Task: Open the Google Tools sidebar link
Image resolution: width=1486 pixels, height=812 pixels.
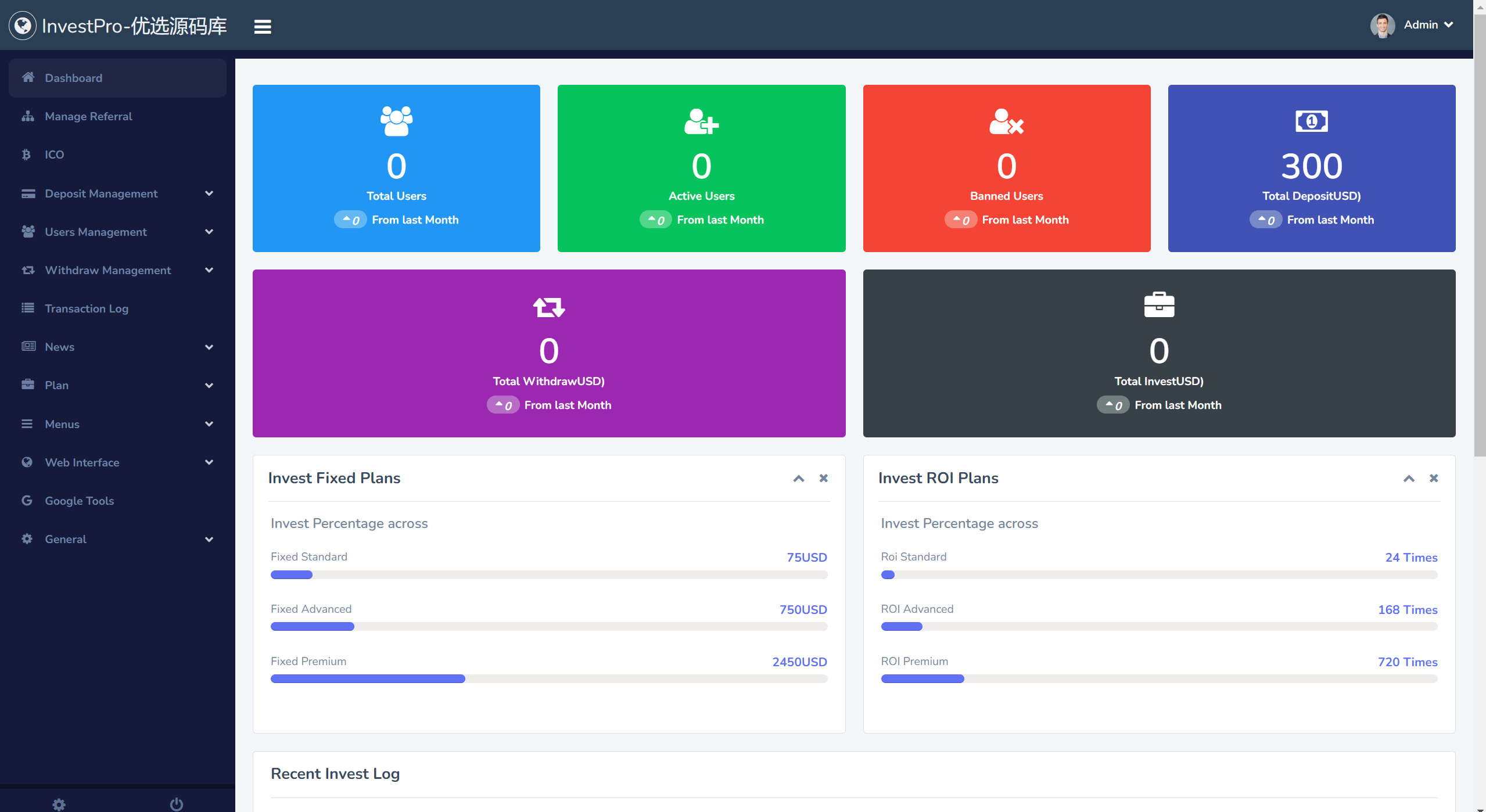Action: [79, 501]
